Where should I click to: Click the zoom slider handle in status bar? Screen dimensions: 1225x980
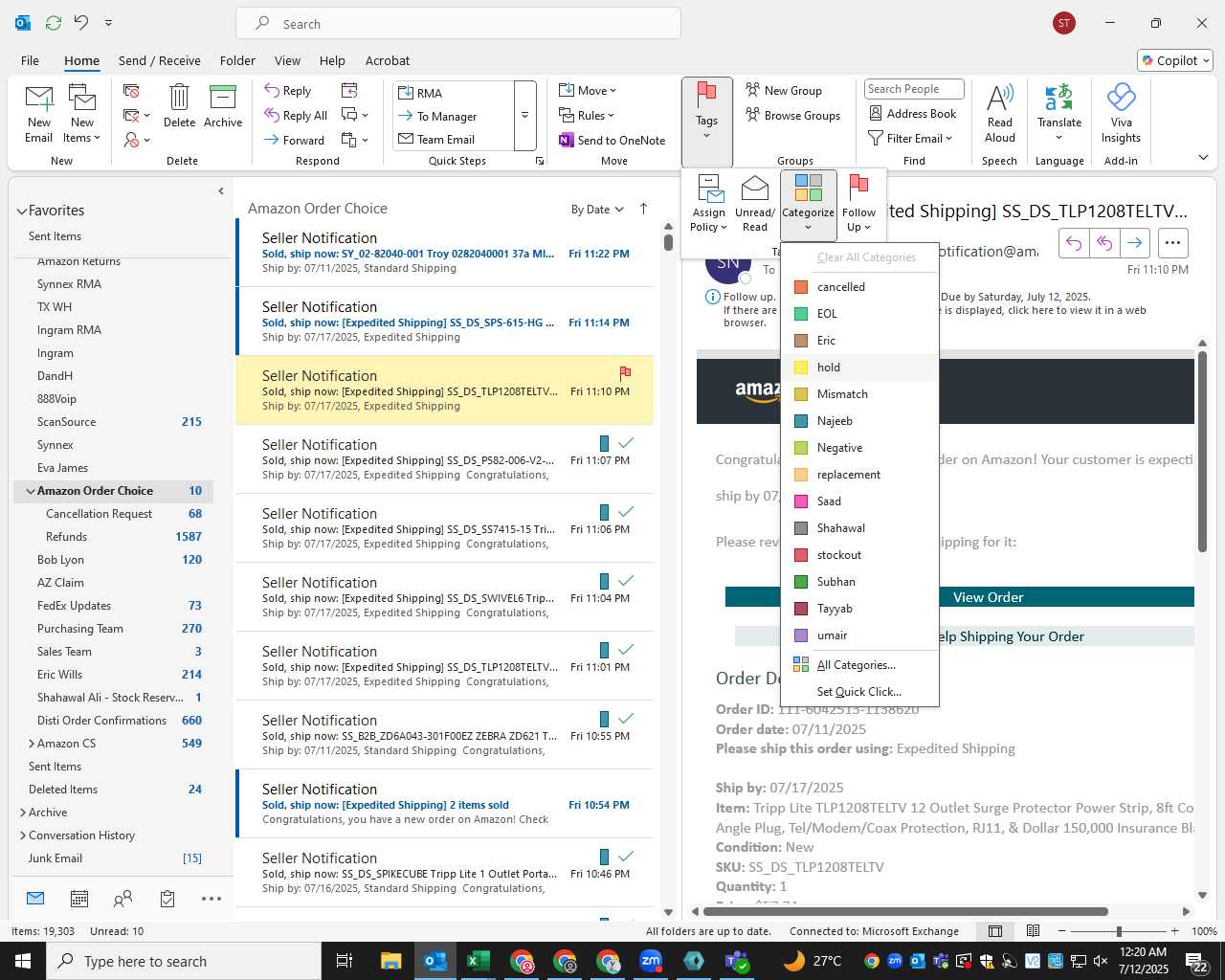coord(1119,931)
